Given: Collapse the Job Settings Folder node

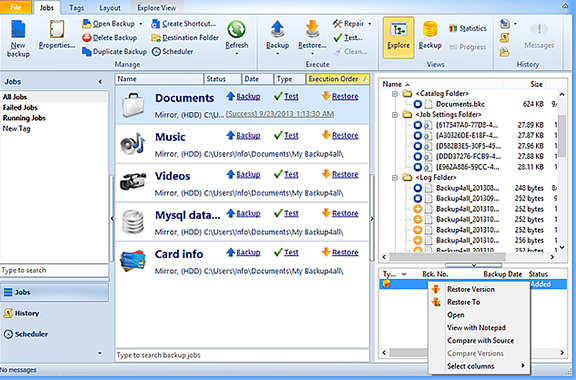Looking at the screenshot, I should (x=395, y=115).
